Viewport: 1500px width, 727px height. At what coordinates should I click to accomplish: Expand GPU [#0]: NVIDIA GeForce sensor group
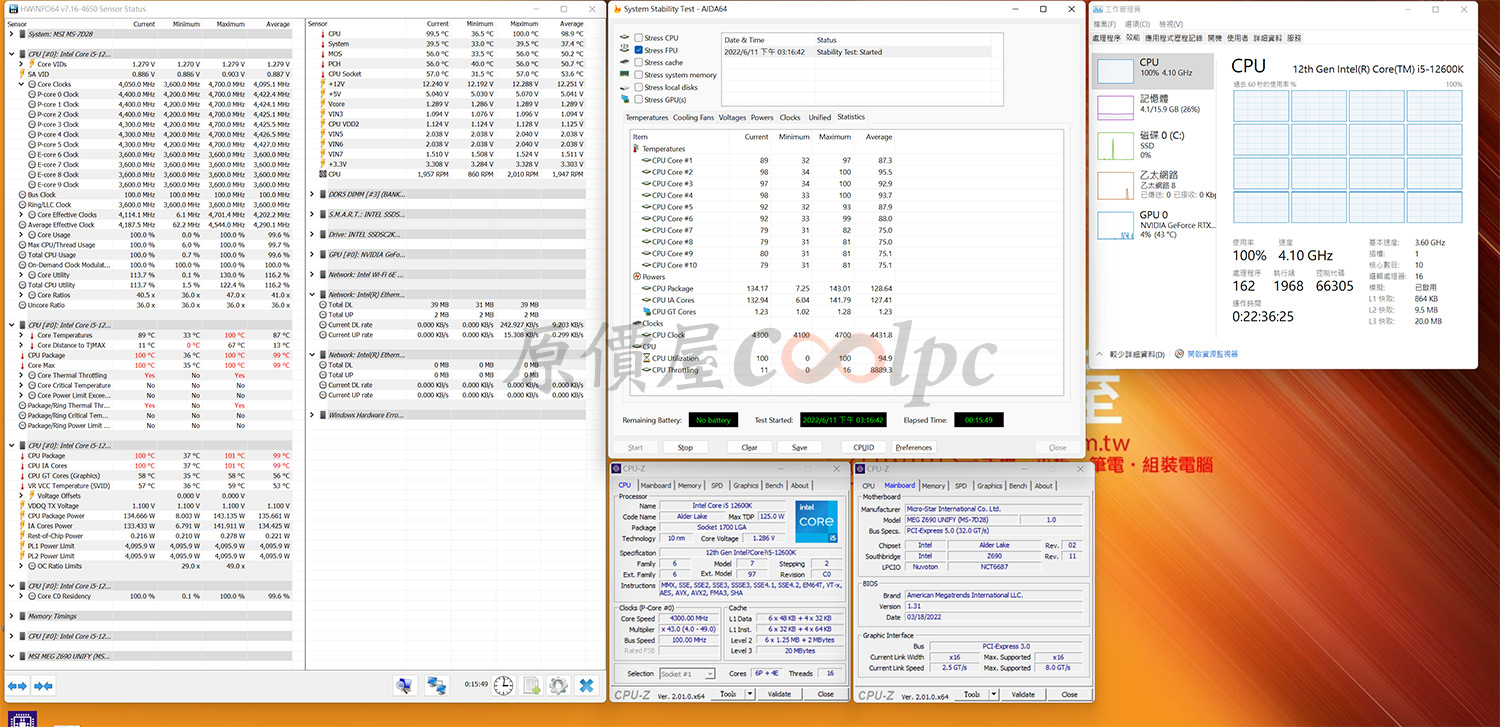point(311,254)
